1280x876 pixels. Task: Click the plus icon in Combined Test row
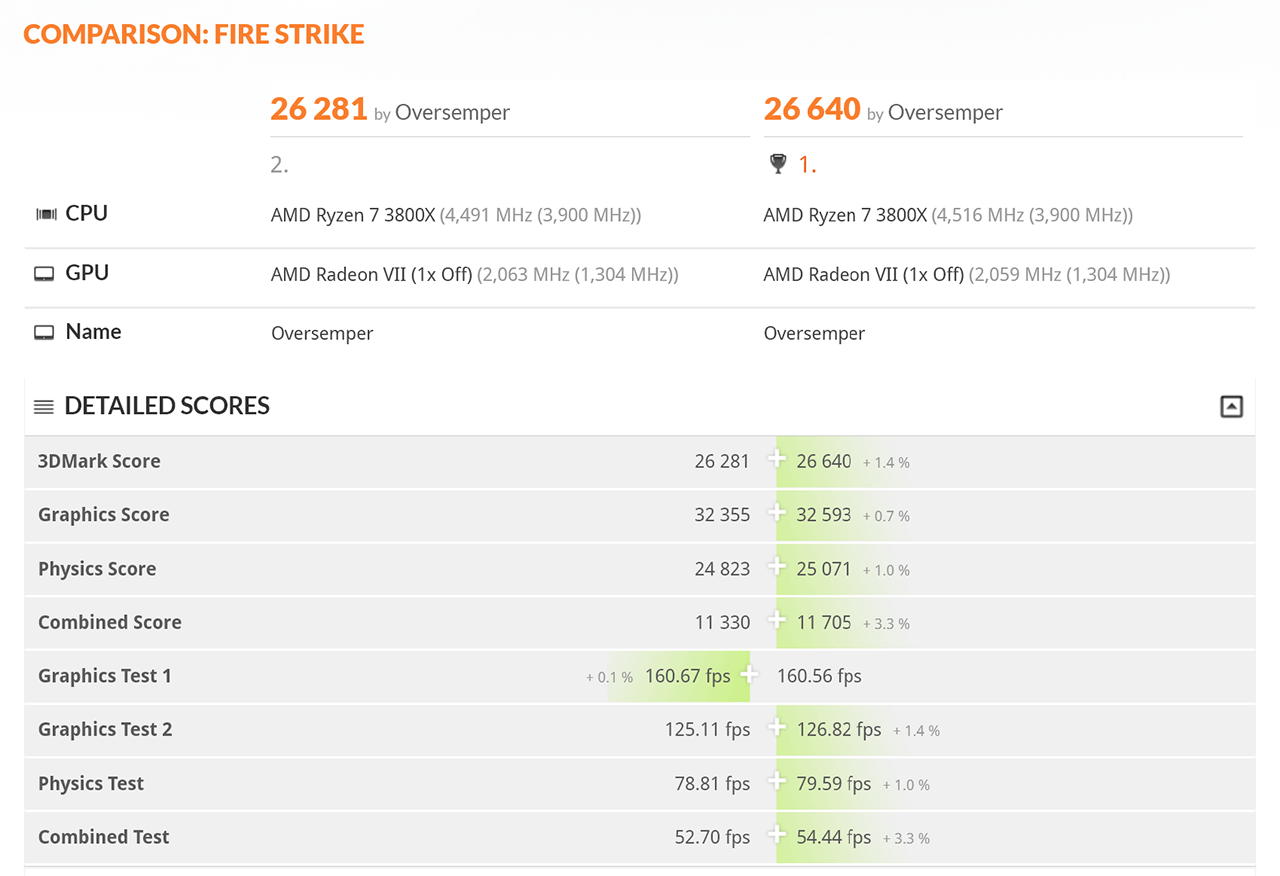(776, 835)
